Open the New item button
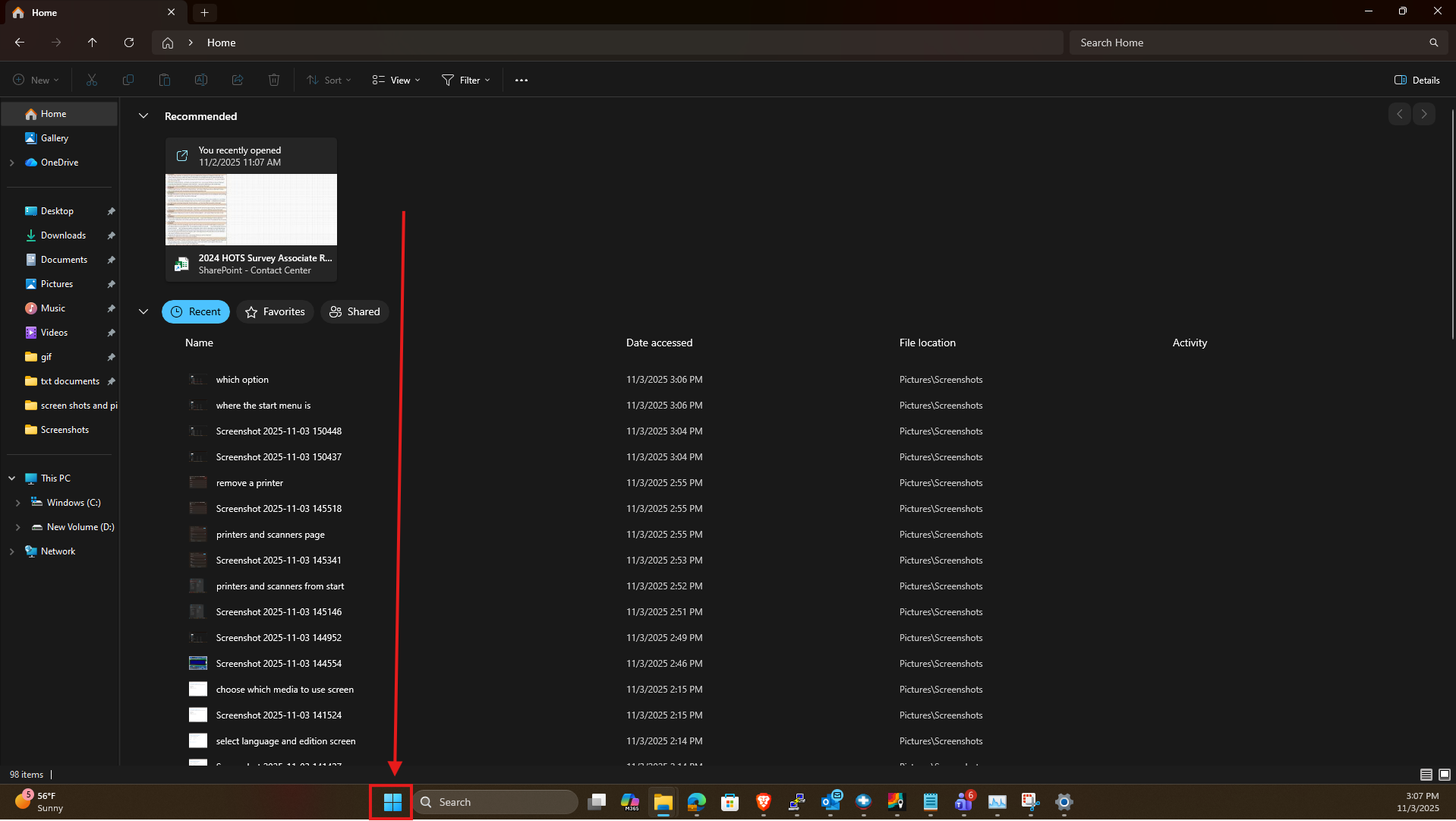Viewport: 1456px width, 821px height. pyautogui.click(x=35, y=80)
